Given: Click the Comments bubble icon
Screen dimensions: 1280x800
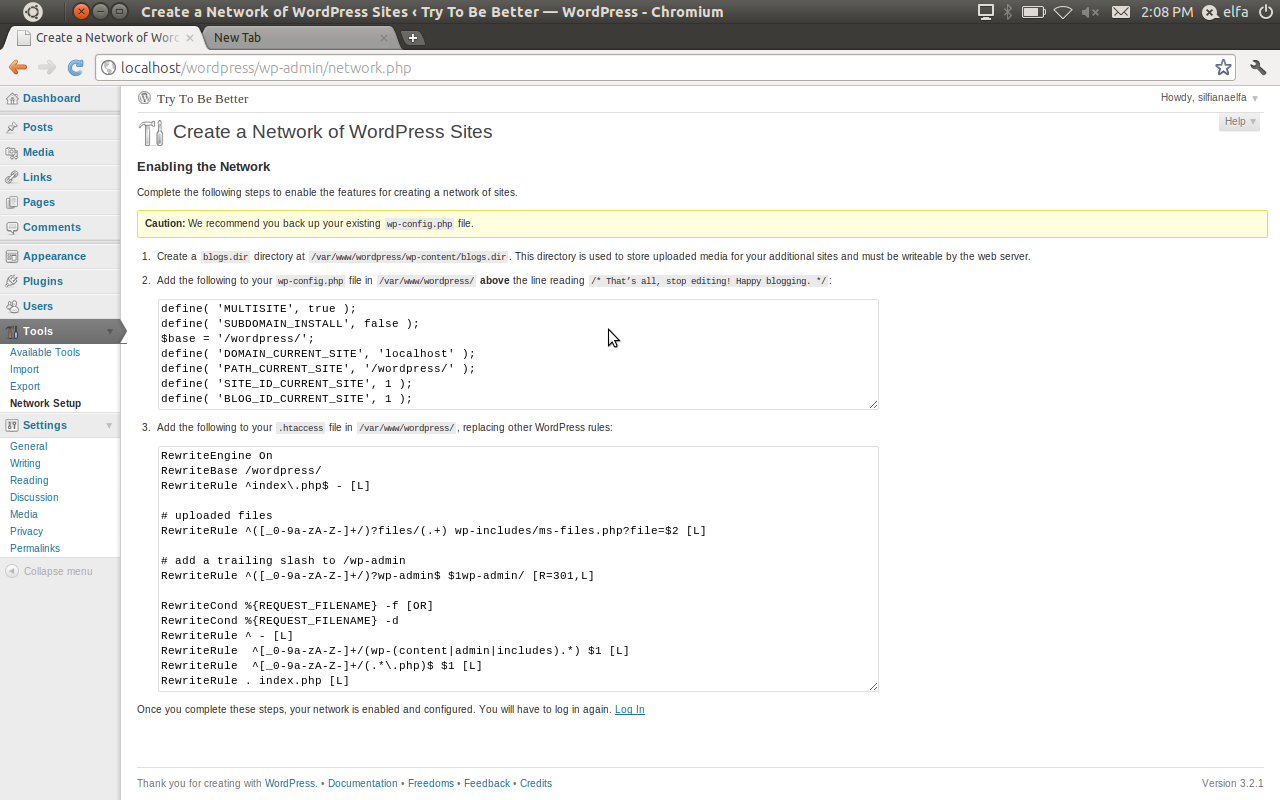Looking at the screenshot, I should (12, 228).
